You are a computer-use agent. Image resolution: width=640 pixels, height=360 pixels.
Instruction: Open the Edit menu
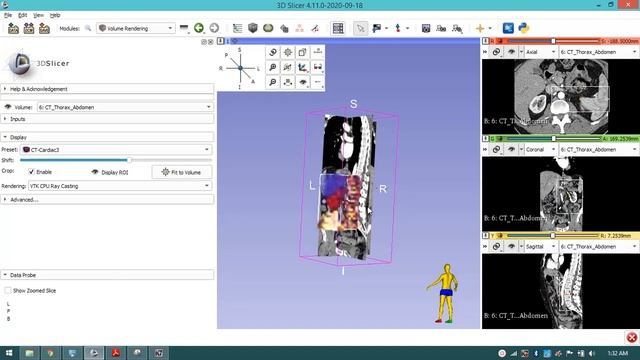[22, 15]
